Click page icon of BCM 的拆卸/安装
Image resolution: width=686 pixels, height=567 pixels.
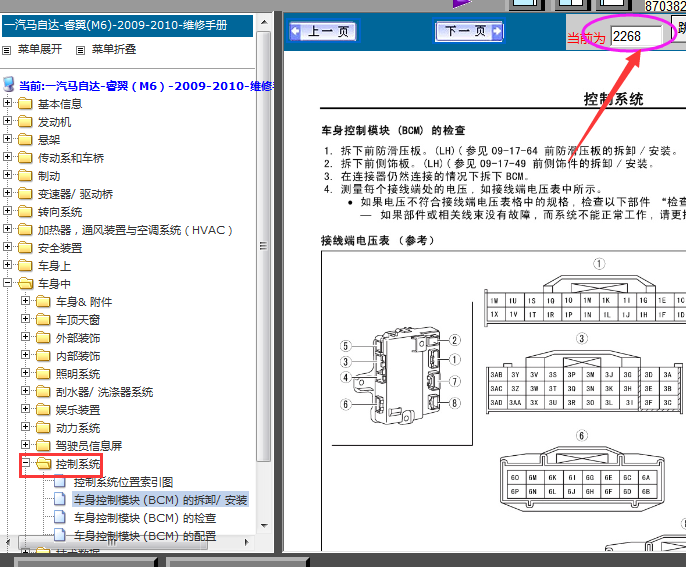click(x=60, y=499)
